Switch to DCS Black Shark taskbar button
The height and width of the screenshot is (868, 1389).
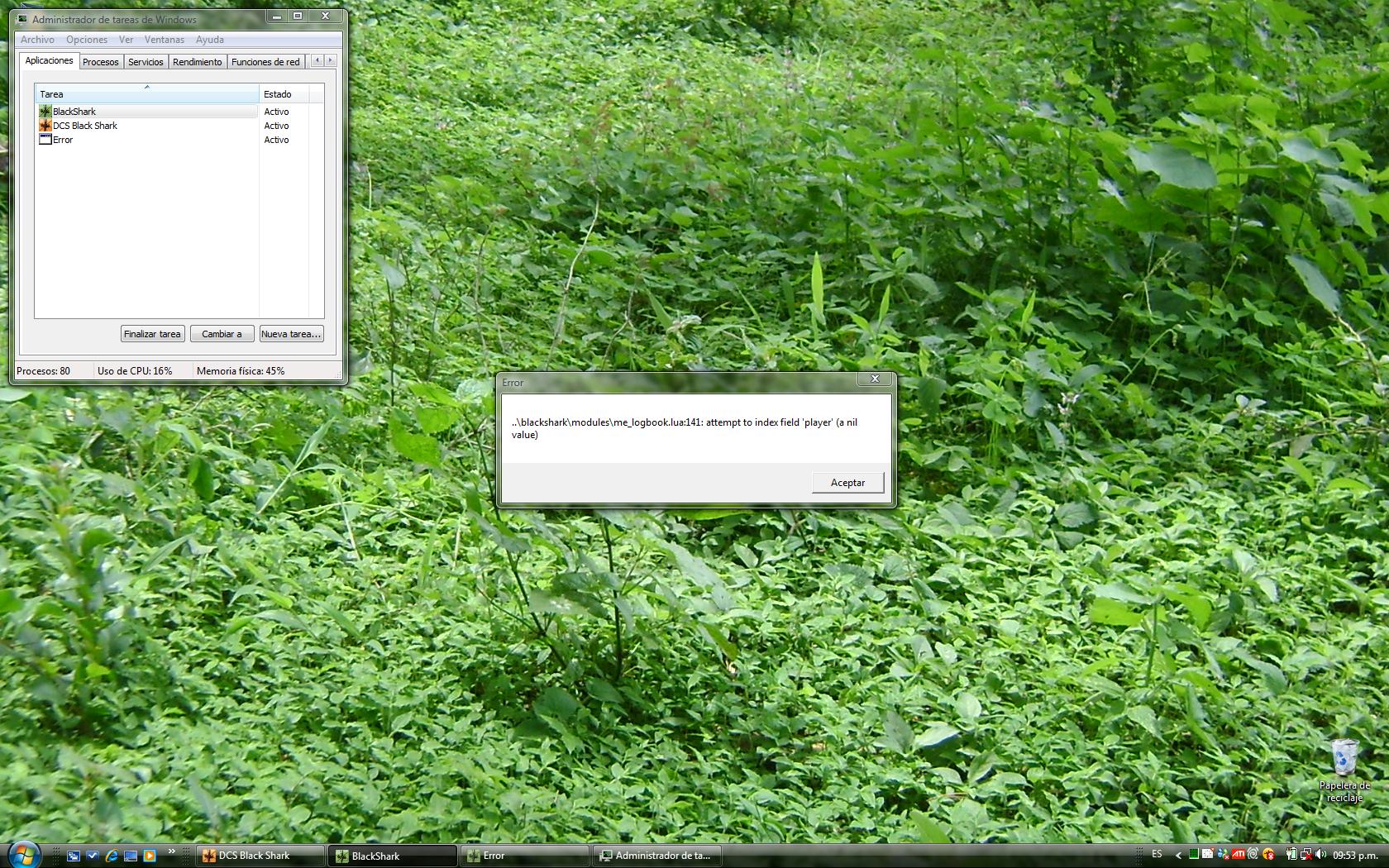click(x=260, y=856)
